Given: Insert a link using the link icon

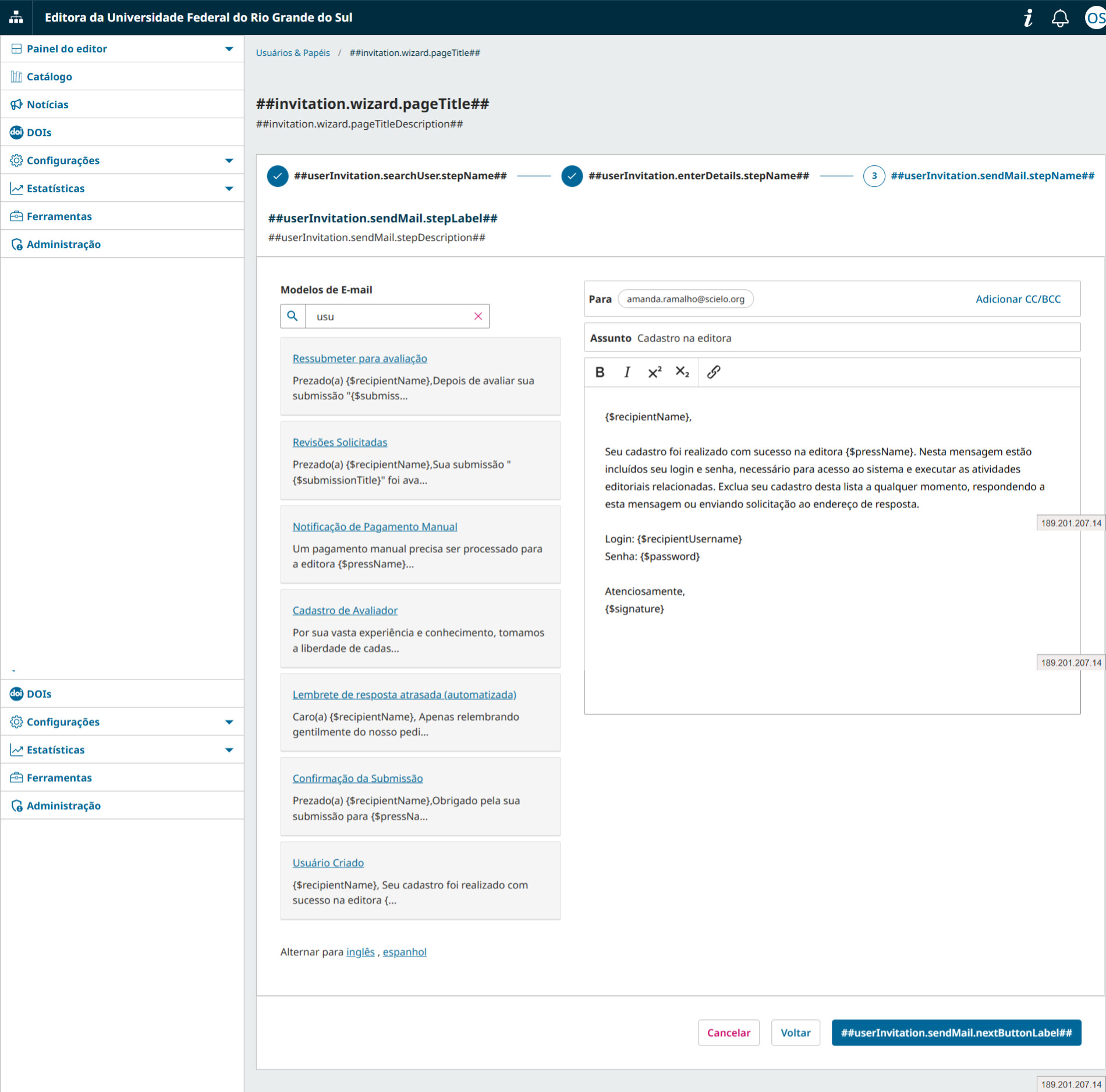Looking at the screenshot, I should [714, 372].
